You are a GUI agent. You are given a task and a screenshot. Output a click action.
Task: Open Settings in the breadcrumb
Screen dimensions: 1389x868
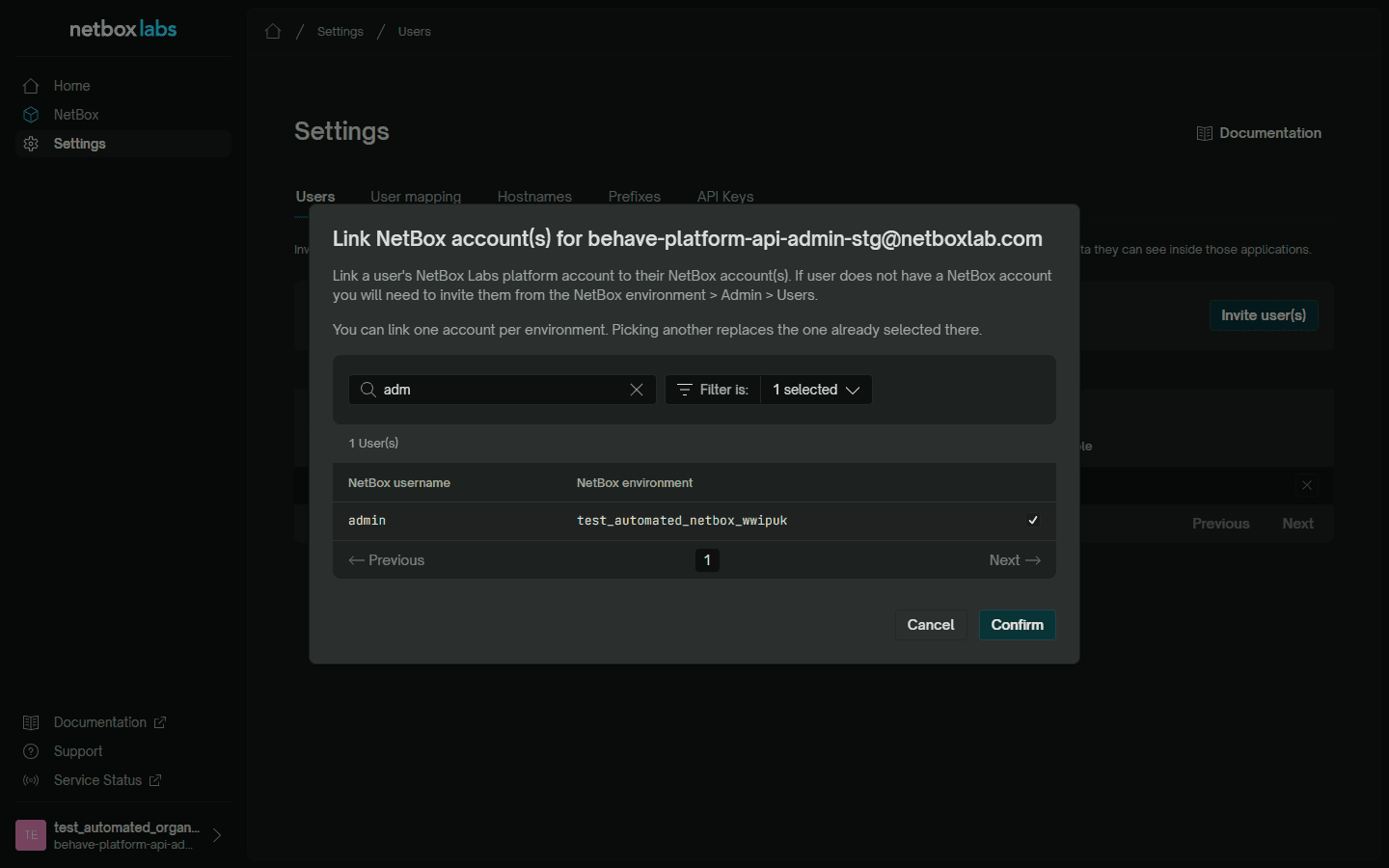pyautogui.click(x=340, y=32)
